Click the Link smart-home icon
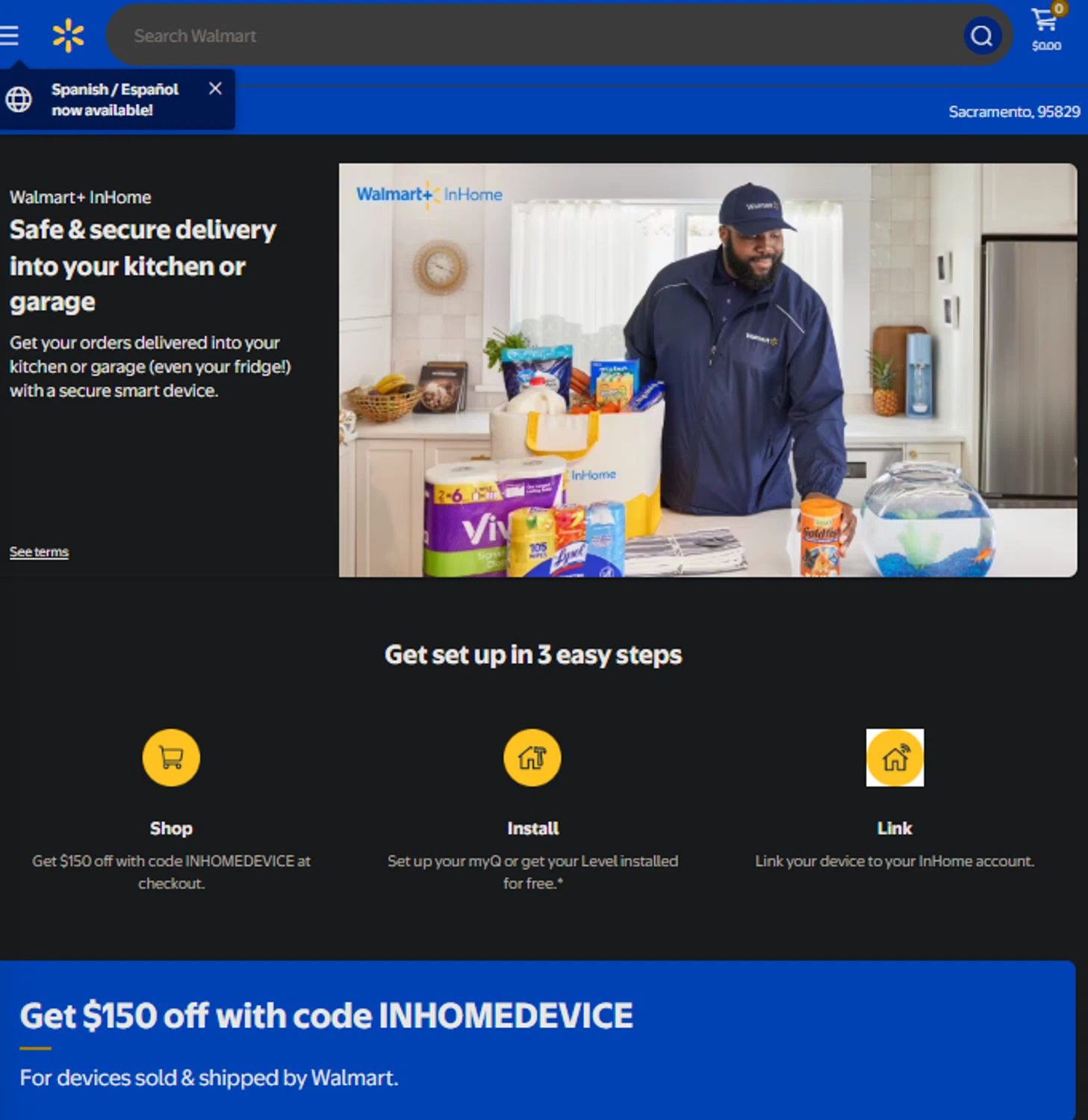The image size is (1088, 1120). [x=895, y=758]
